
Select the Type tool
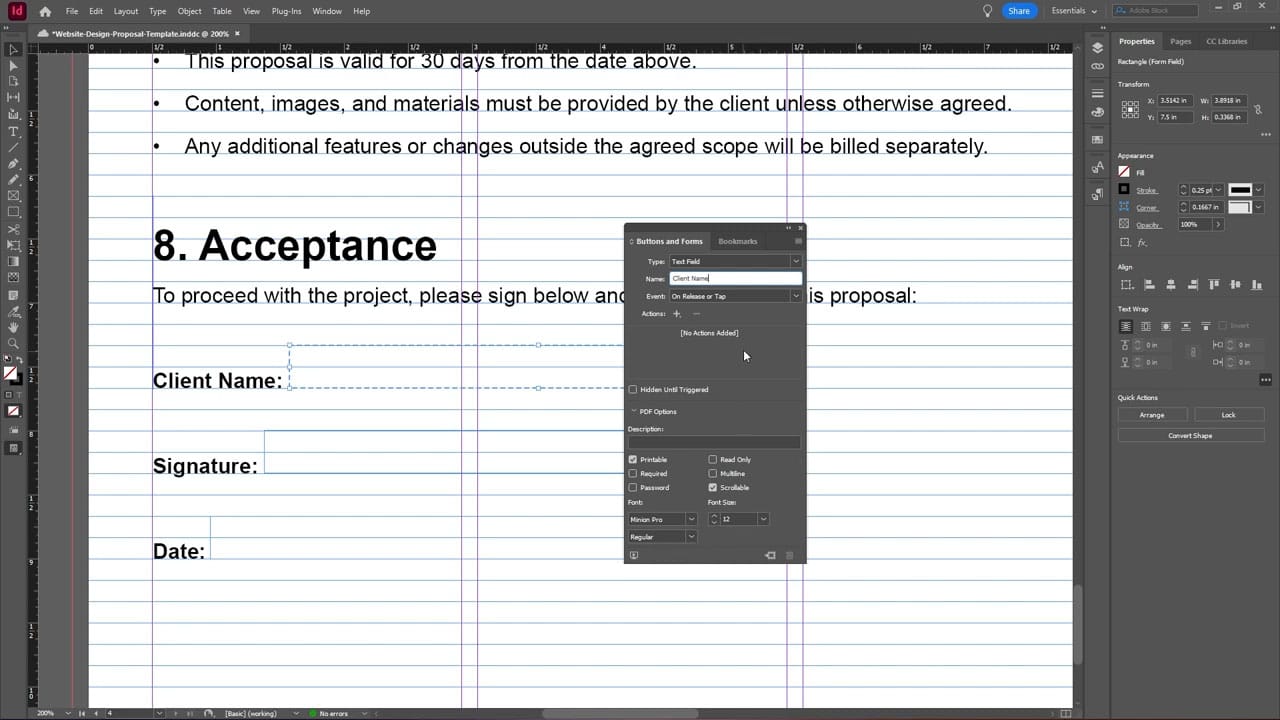(x=13, y=131)
